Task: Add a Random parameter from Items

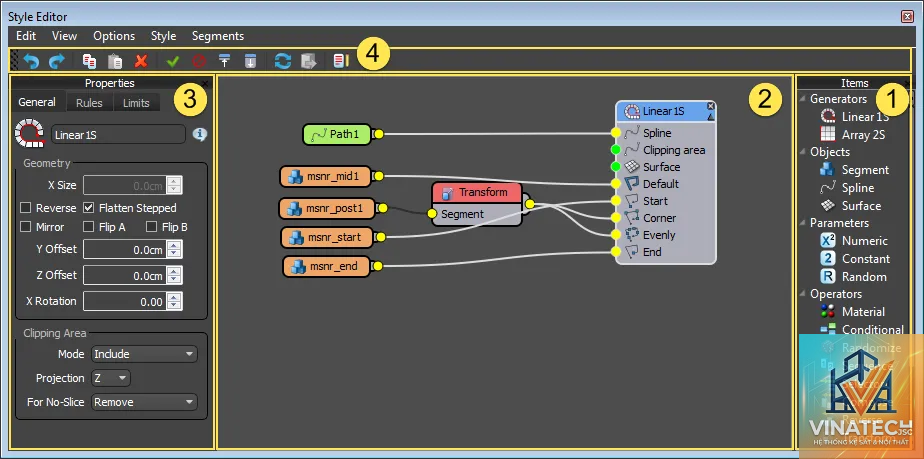Action: click(x=853, y=276)
